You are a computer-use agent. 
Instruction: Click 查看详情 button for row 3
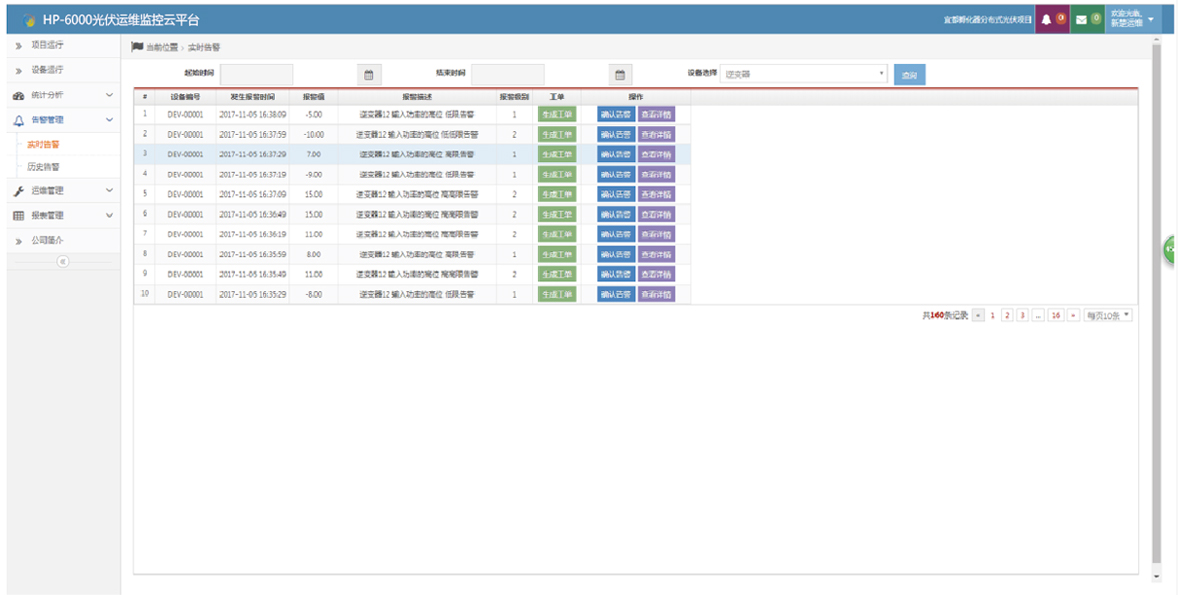click(x=656, y=155)
